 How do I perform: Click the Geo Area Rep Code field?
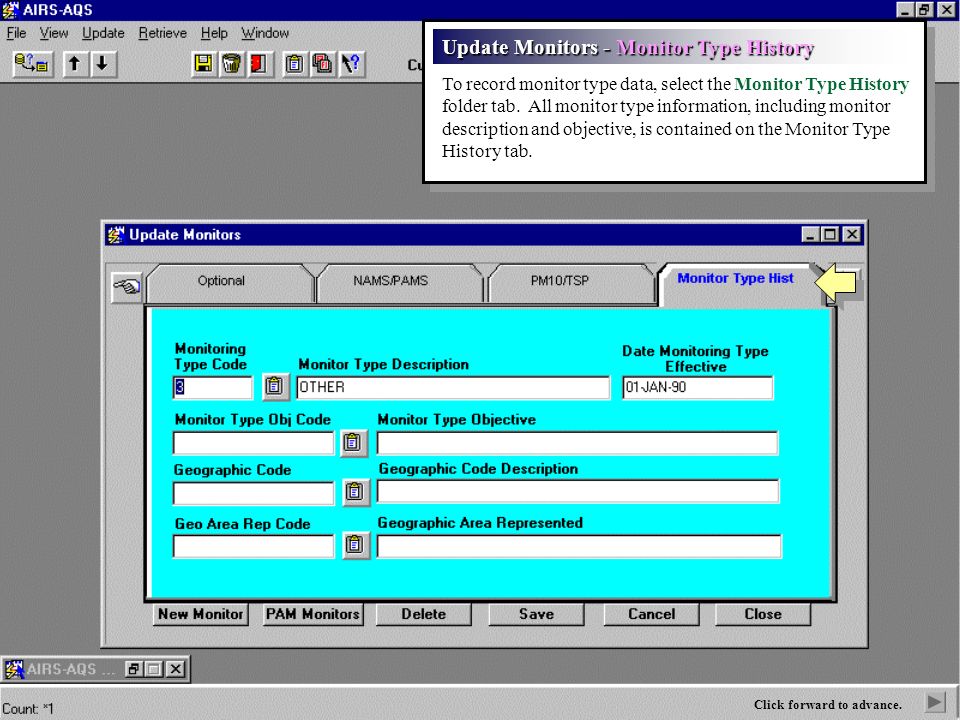[253, 546]
